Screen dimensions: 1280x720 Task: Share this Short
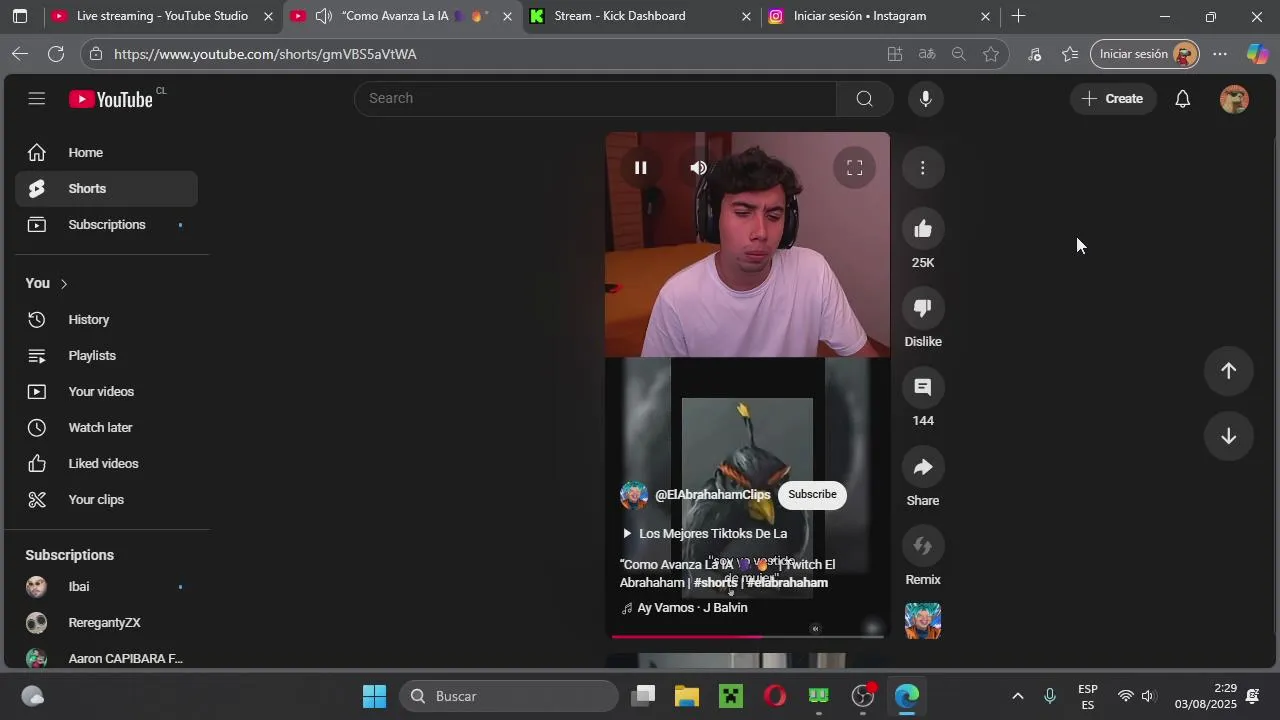pos(923,467)
